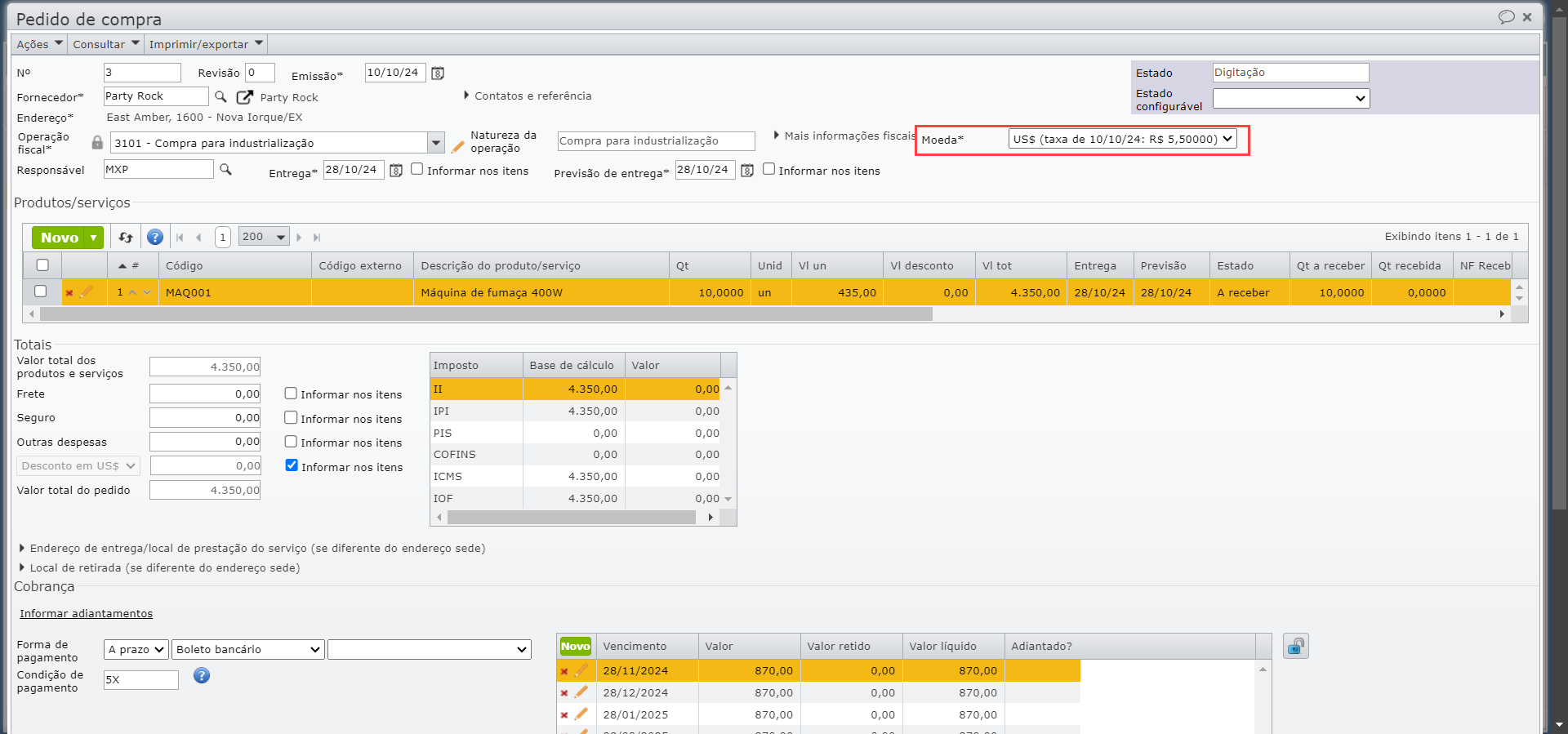Click the products grid horizontal scrollbar
The image size is (1568, 734).
point(486,314)
